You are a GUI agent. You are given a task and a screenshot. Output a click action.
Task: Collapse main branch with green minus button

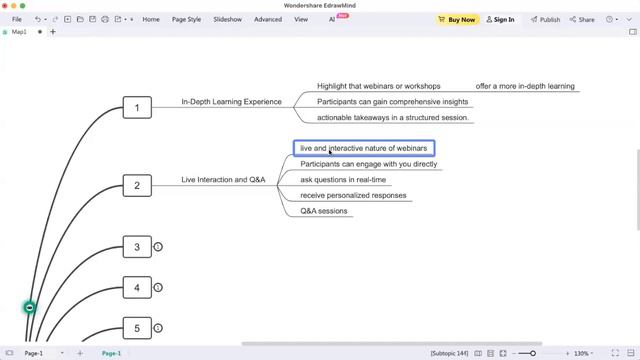(29, 307)
